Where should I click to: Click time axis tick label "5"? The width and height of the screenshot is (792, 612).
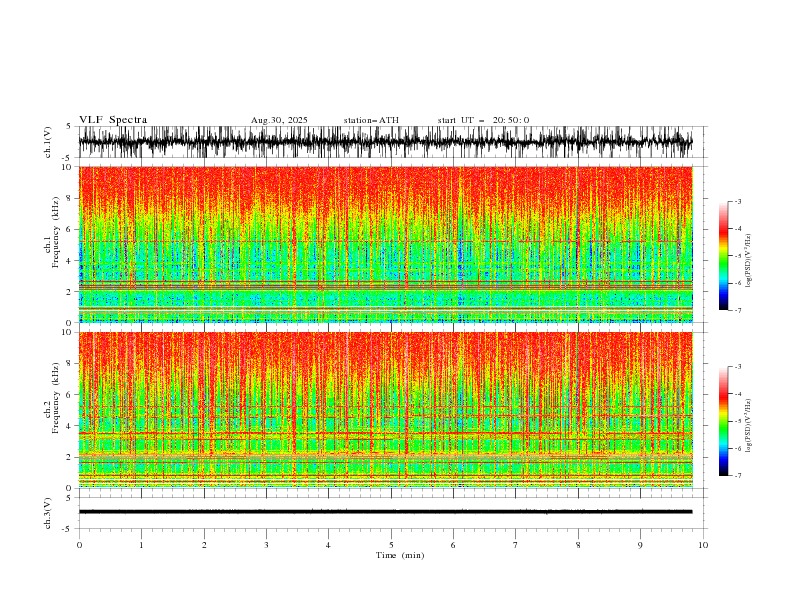(x=391, y=545)
